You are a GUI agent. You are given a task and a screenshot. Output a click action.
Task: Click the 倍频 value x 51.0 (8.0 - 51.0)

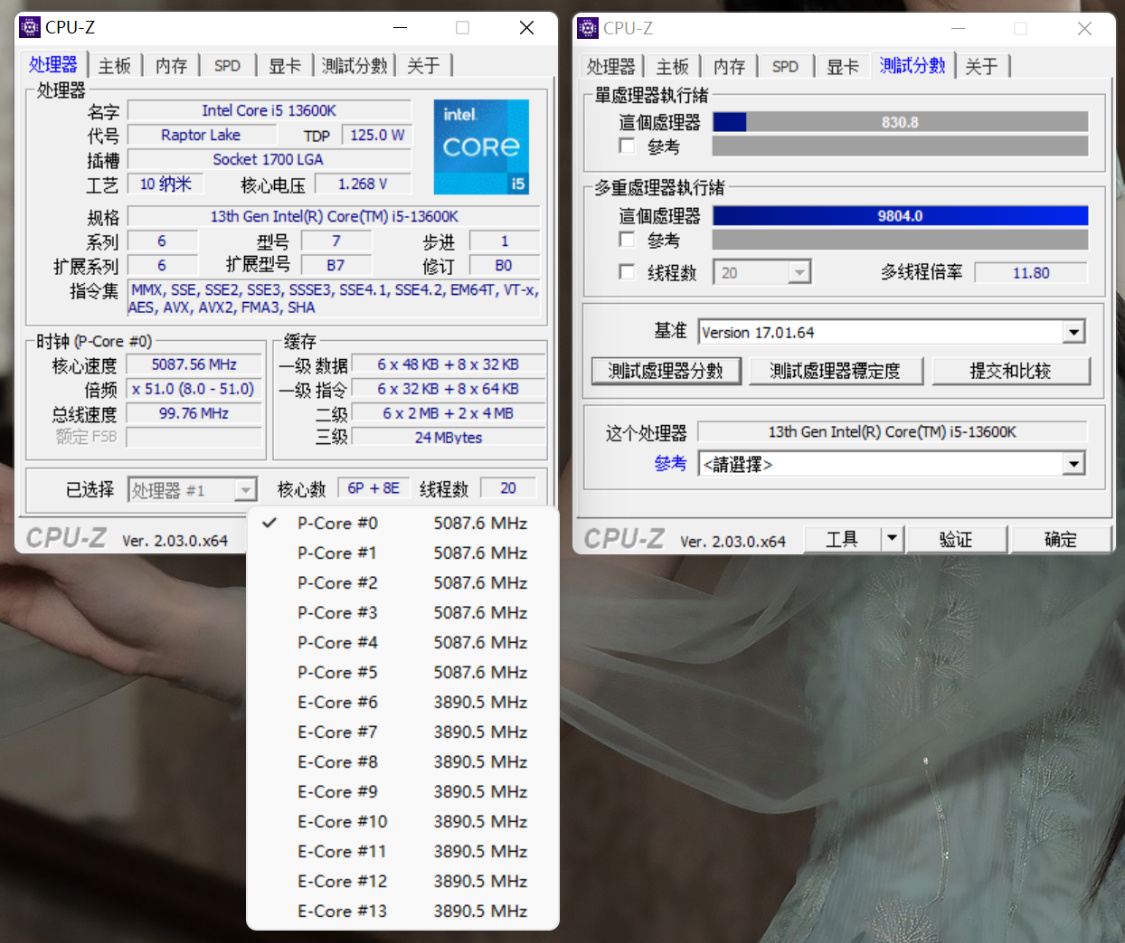click(194, 389)
